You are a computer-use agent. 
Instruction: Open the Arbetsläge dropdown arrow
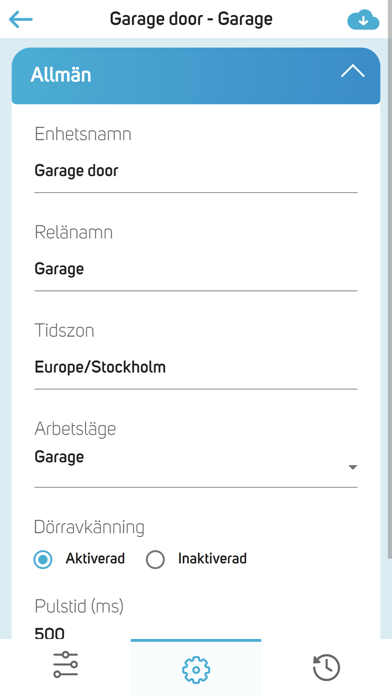(x=352, y=467)
